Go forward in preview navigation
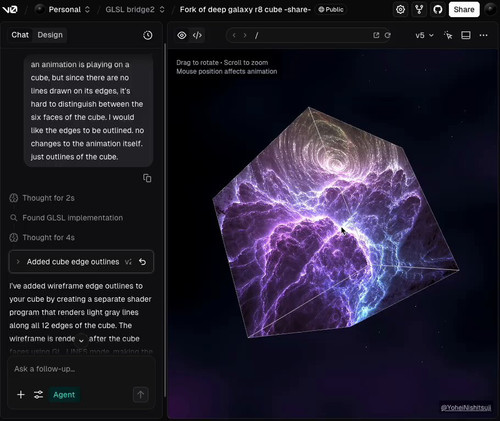 [245, 35]
